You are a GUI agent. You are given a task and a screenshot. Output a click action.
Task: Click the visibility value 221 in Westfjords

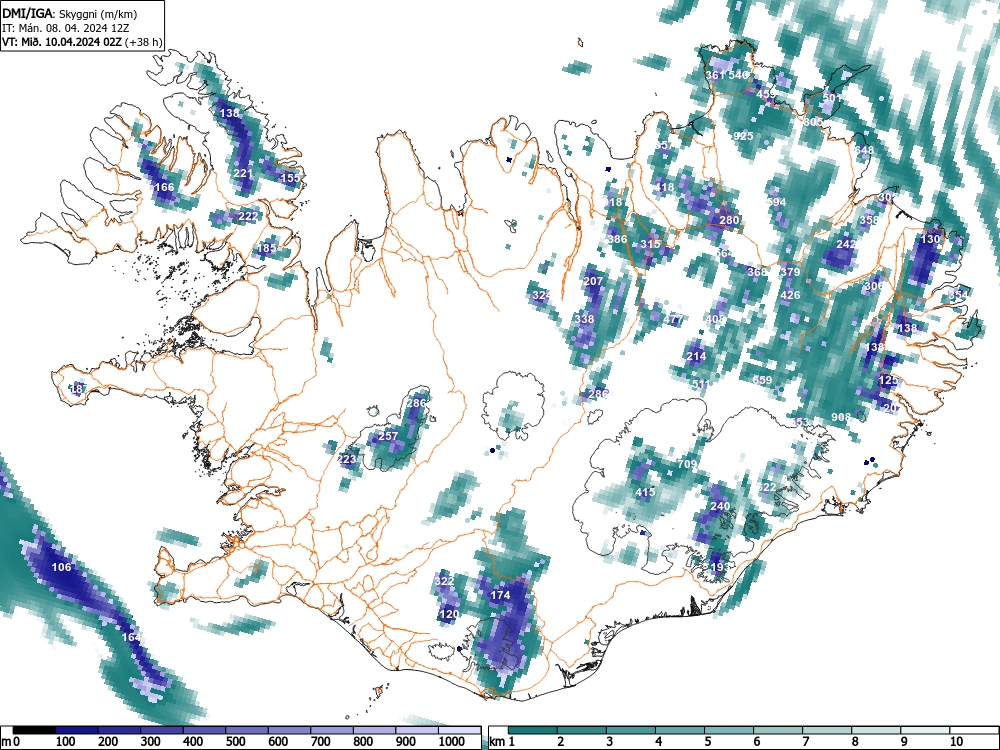[243, 173]
